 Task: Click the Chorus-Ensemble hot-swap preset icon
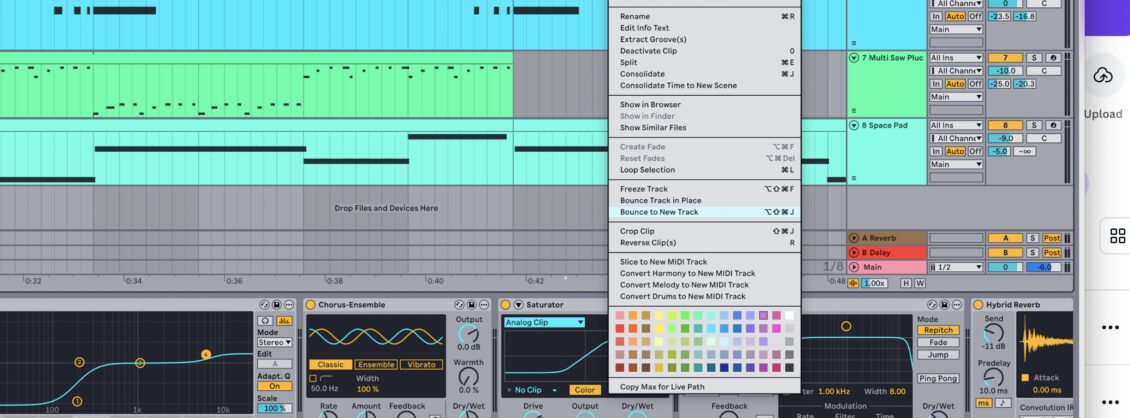pyautogui.click(x=458, y=304)
